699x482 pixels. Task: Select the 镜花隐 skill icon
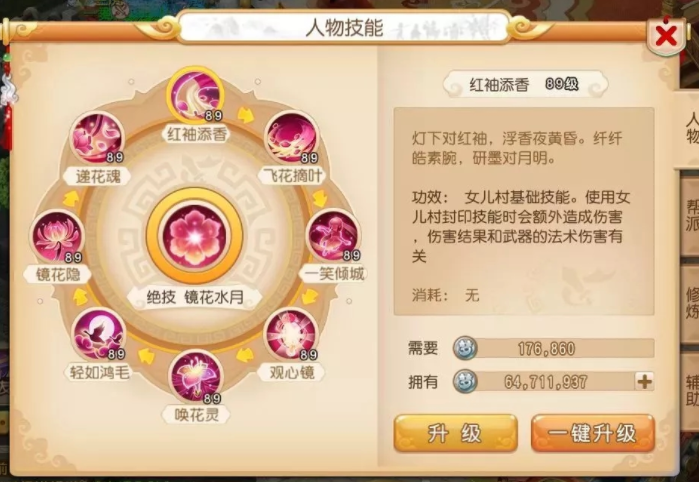click(x=57, y=236)
